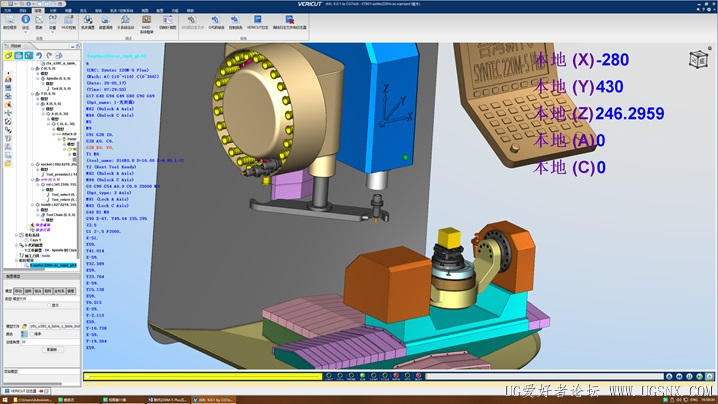The height and width of the screenshot is (404, 718).
Task: Collapse the coordinate systems tree node
Action: (x=16, y=235)
